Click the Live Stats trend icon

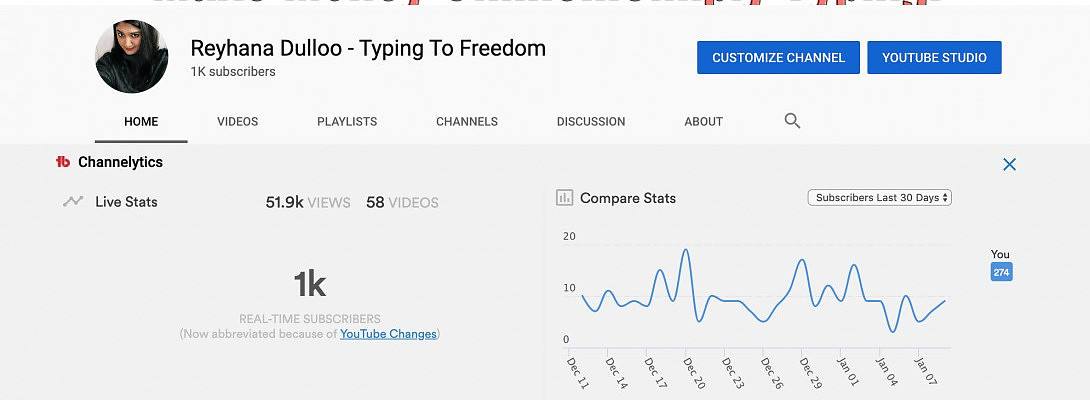tap(73, 201)
